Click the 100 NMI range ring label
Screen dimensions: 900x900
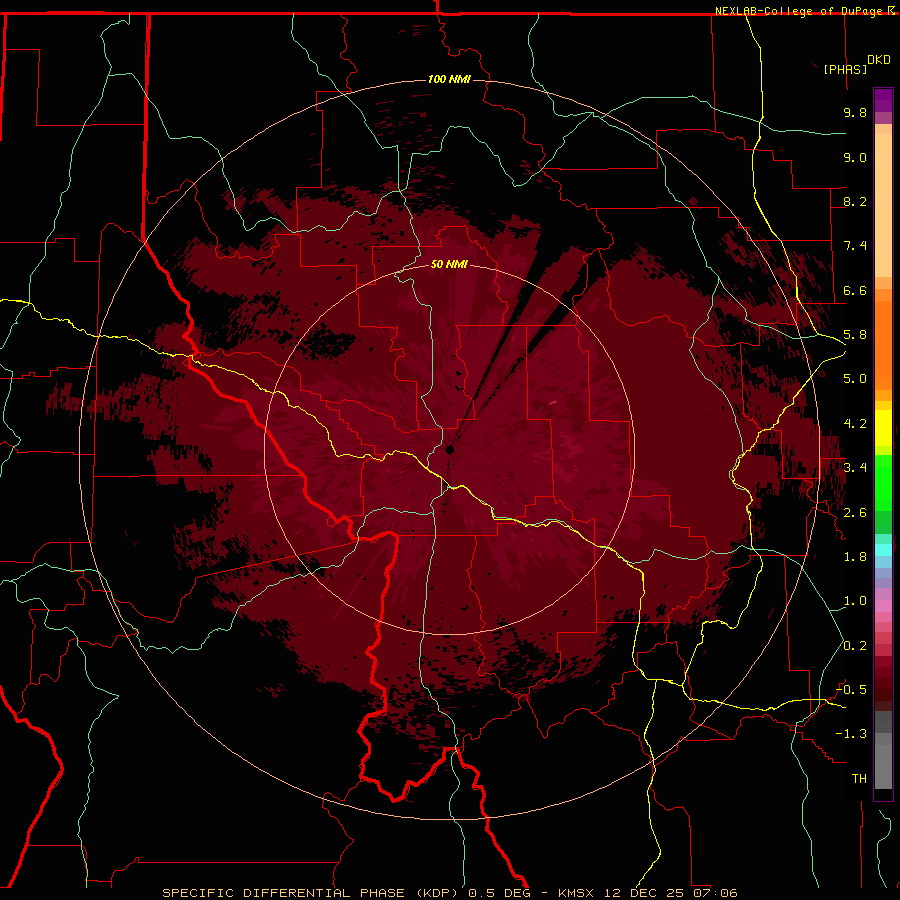449,79
